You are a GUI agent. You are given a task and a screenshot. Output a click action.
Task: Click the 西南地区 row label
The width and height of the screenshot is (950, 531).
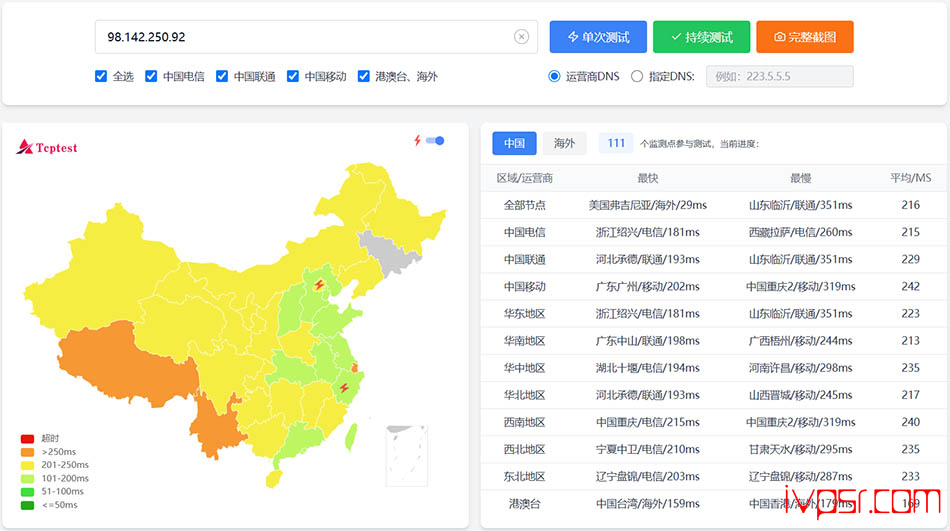point(524,422)
